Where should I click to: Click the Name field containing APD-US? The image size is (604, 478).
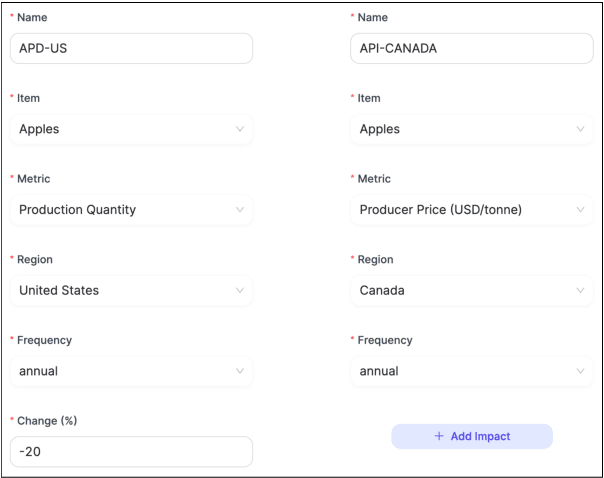(x=130, y=48)
